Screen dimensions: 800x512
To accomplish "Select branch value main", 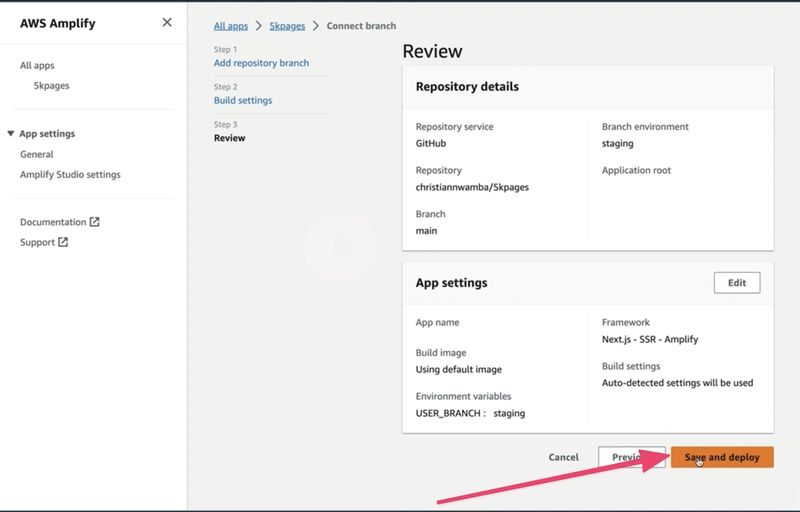I will coord(426,231).
